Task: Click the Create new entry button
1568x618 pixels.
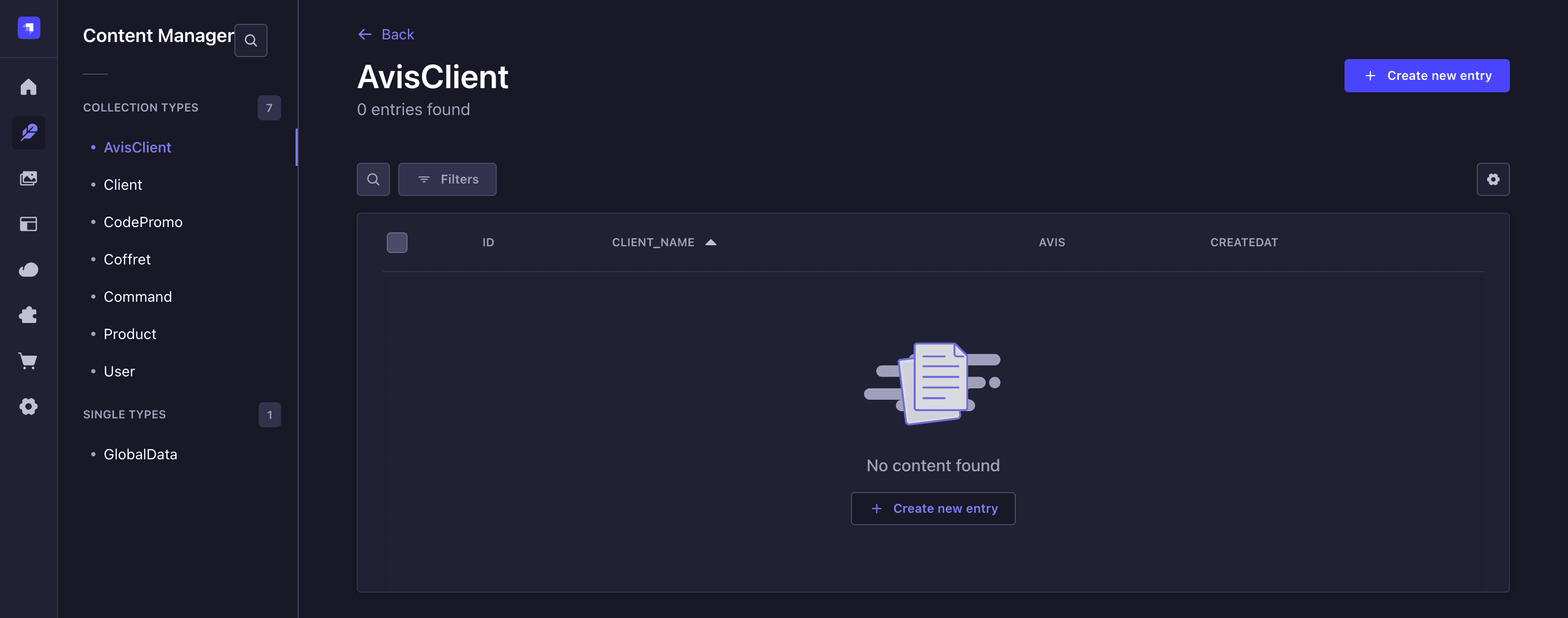Action: (1427, 76)
